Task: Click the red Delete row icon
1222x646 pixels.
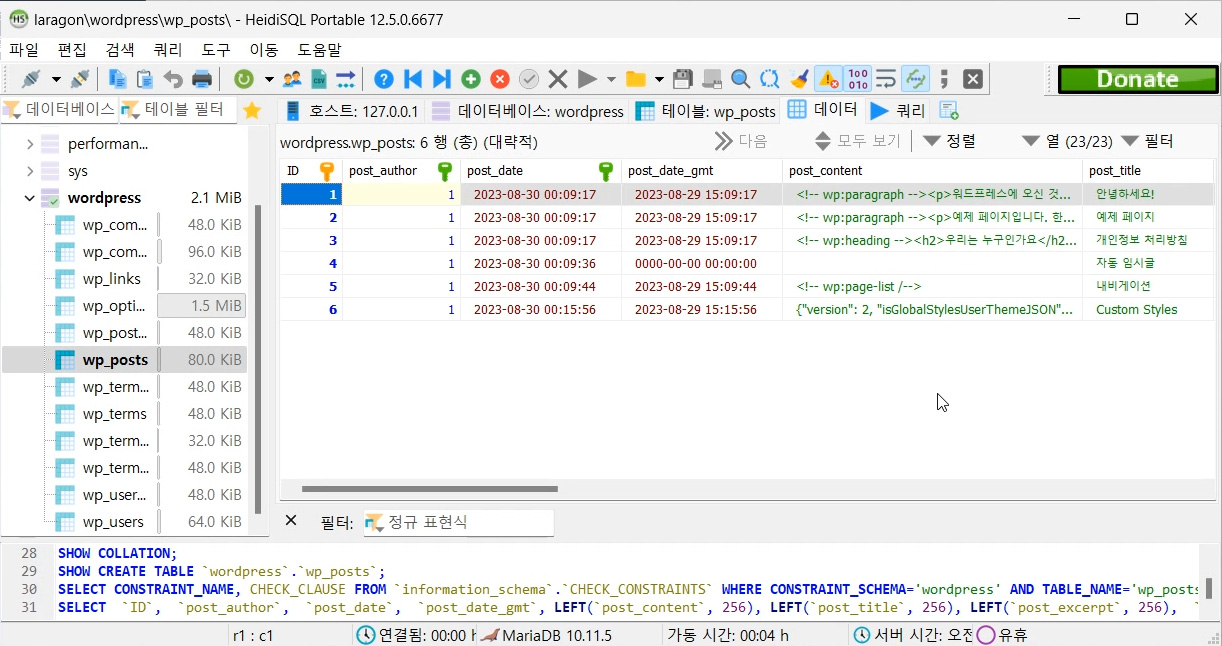Action: [500, 79]
